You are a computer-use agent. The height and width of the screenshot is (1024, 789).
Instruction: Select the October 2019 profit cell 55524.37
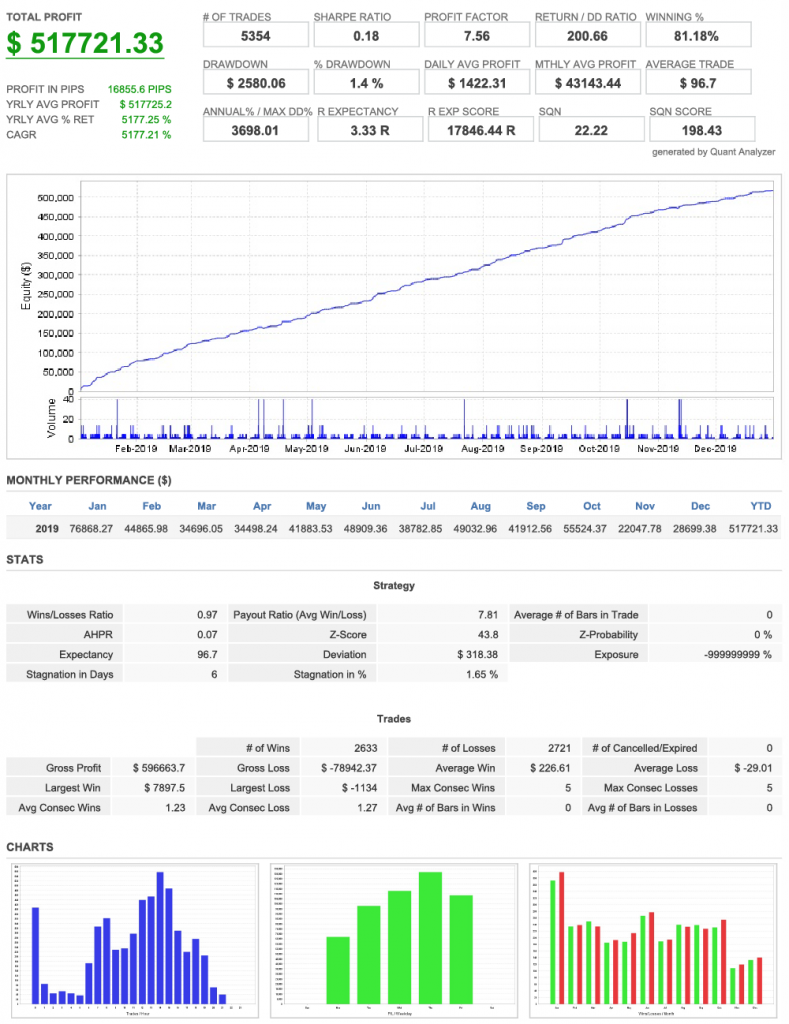590,528
